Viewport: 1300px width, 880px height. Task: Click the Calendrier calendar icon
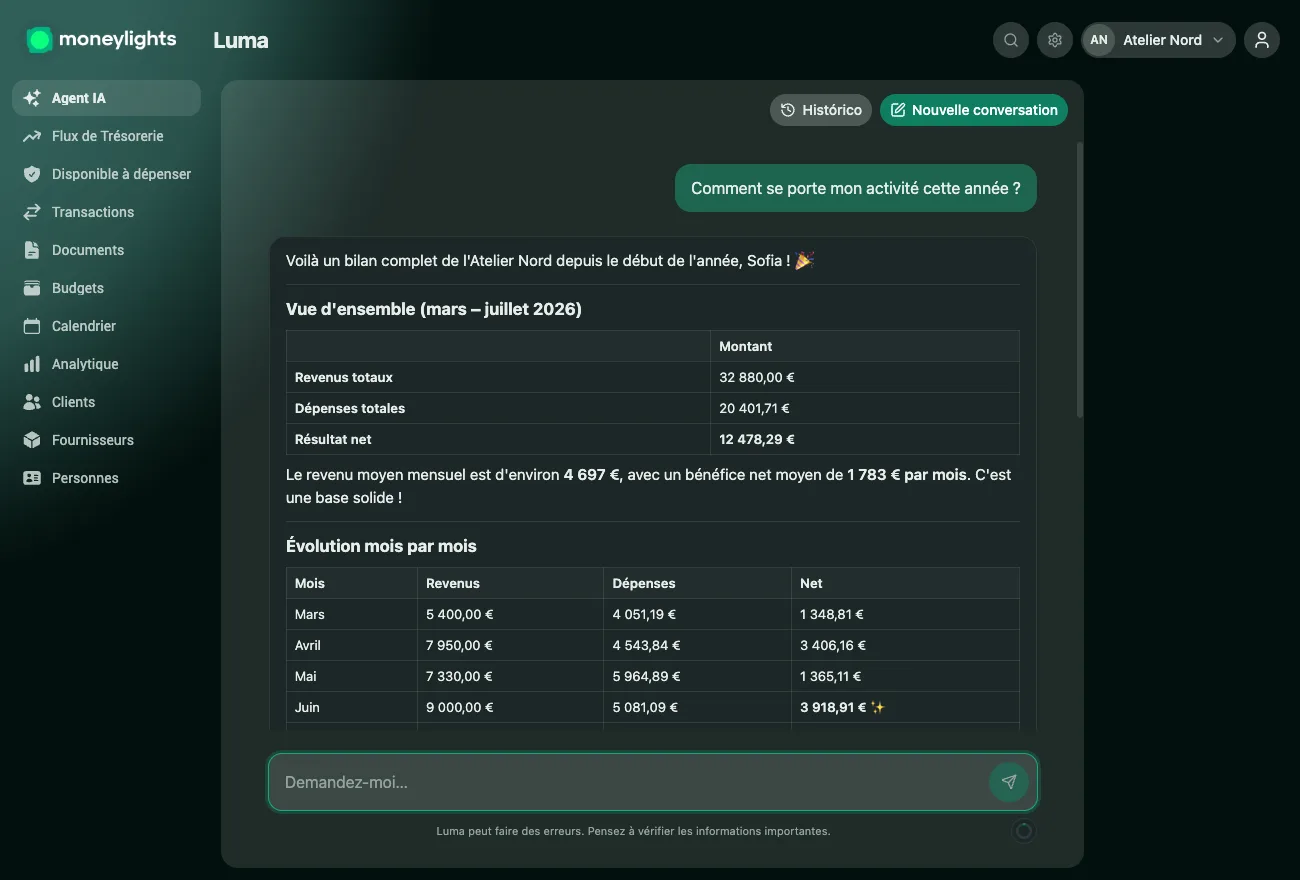coord(32,326)
